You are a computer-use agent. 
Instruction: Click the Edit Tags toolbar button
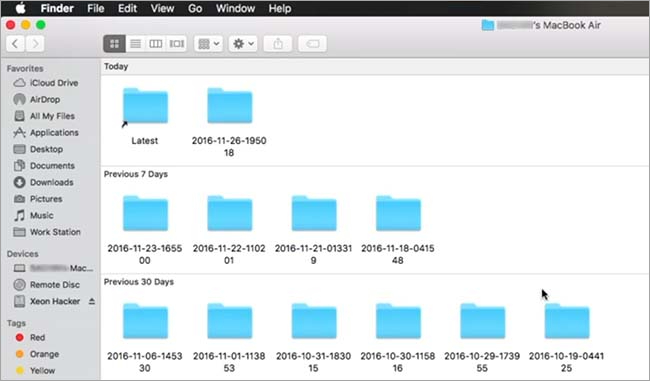pyautogui.click(x=313, y=44)
